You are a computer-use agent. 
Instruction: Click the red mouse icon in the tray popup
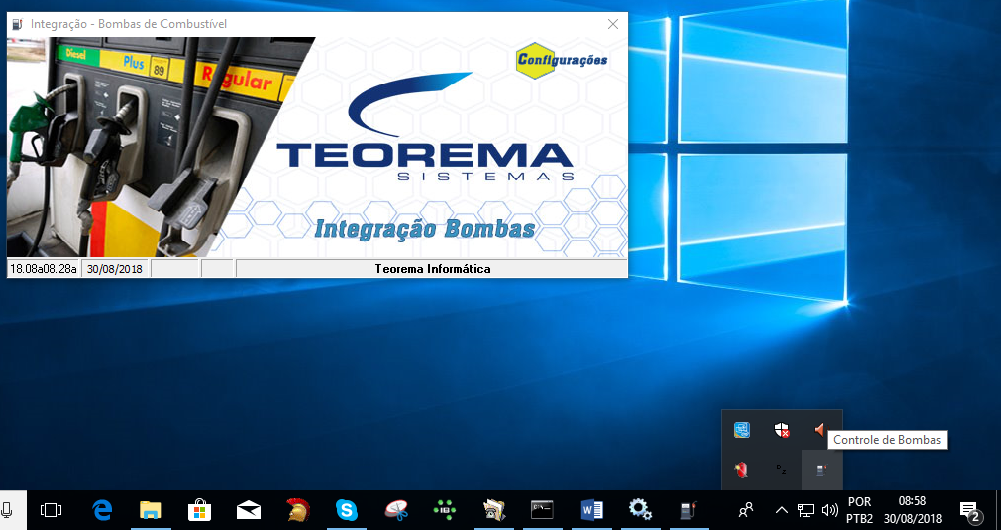coord(742,471)
